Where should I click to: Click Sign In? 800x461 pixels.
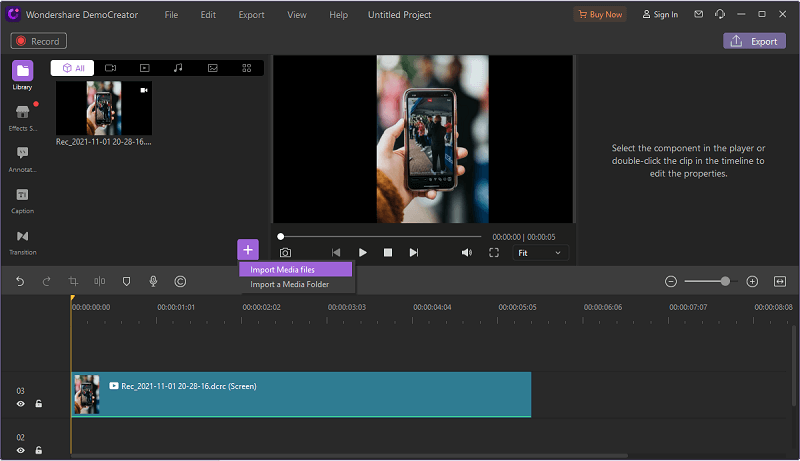660,14
